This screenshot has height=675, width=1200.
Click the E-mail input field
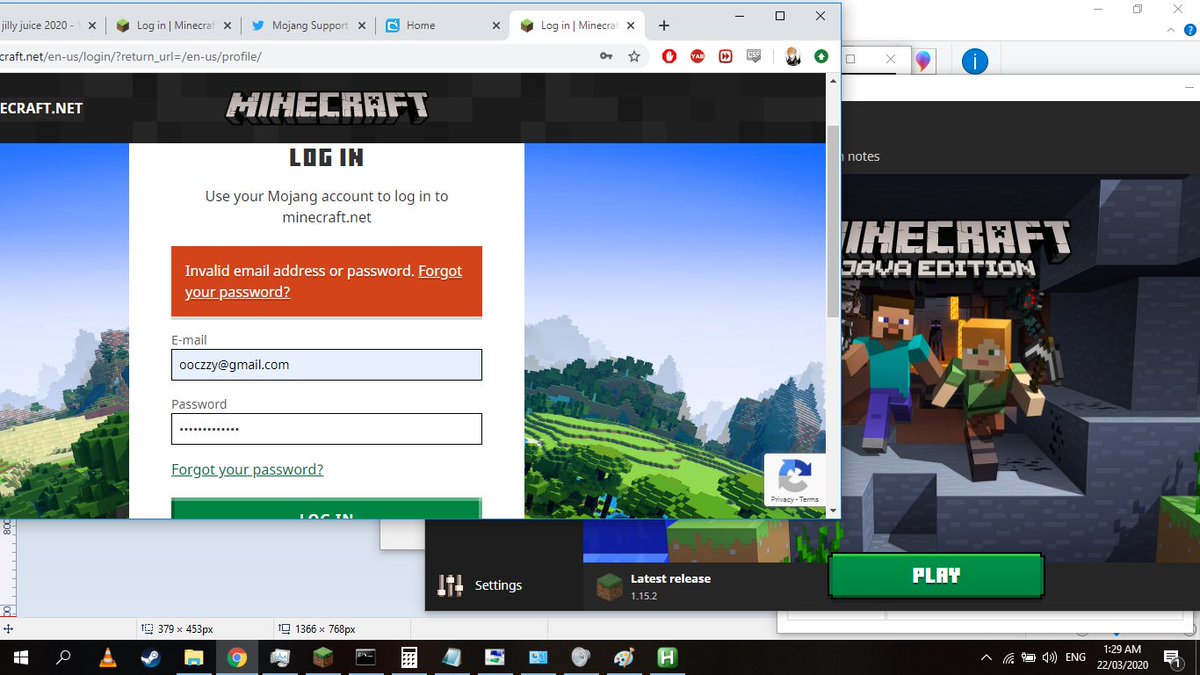click(326, 365)
